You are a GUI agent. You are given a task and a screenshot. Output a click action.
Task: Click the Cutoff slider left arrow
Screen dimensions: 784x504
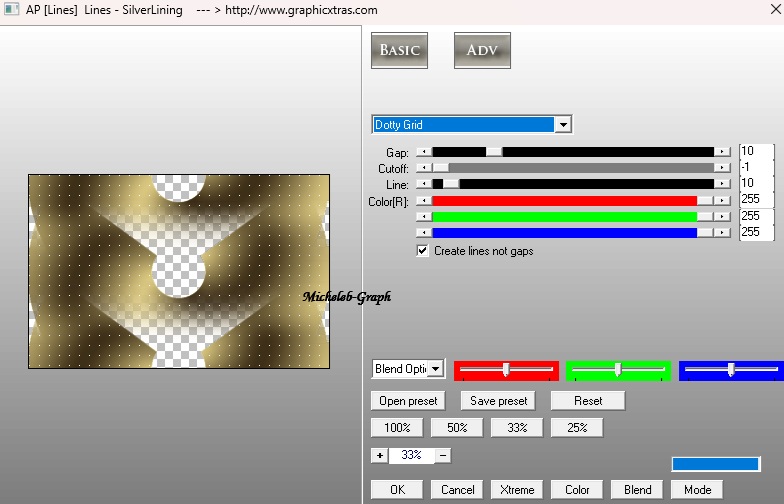click(424, 168)
